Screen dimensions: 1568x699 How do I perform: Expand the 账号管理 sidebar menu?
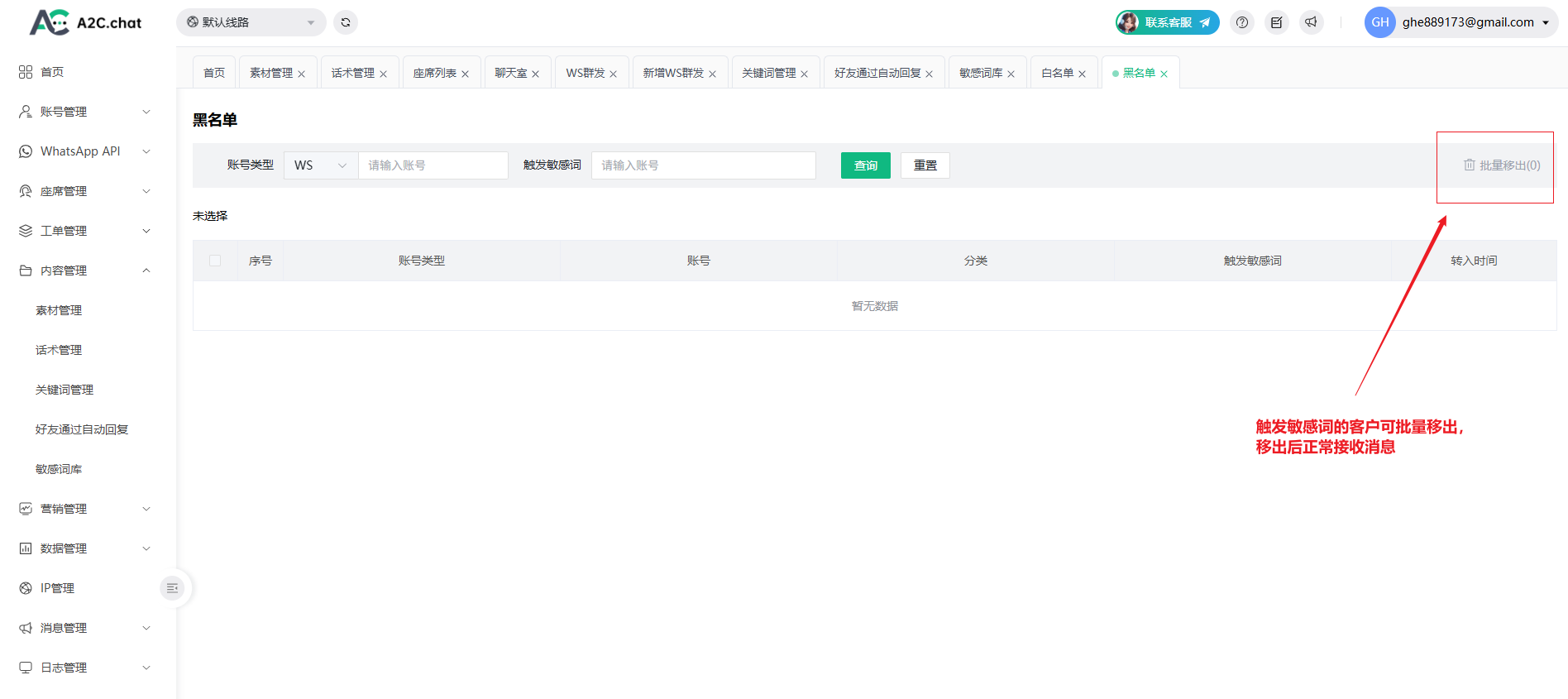[x=84, y=112]
